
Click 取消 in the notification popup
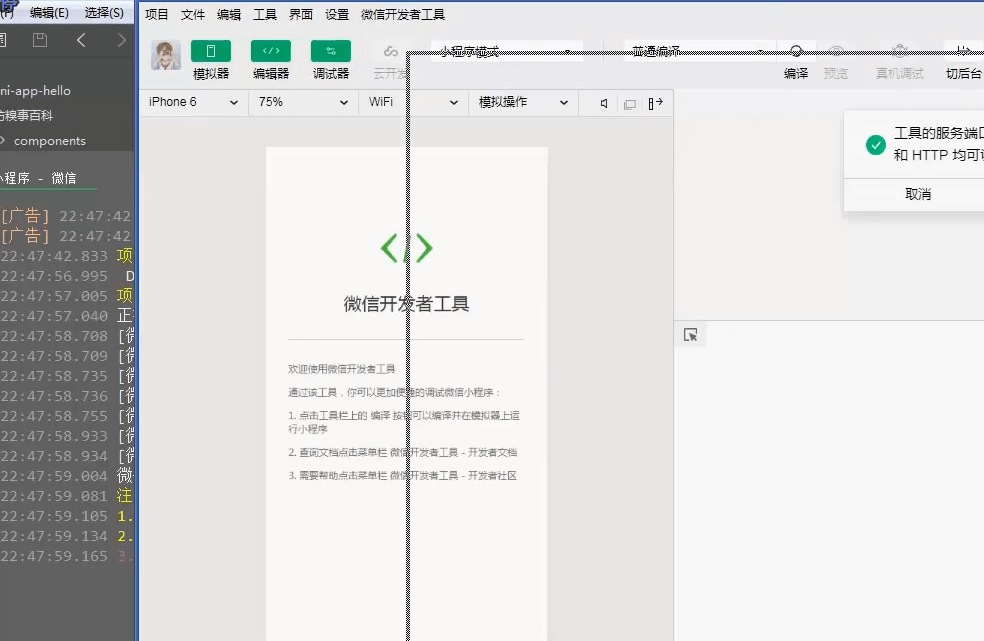tap(918, 194)
